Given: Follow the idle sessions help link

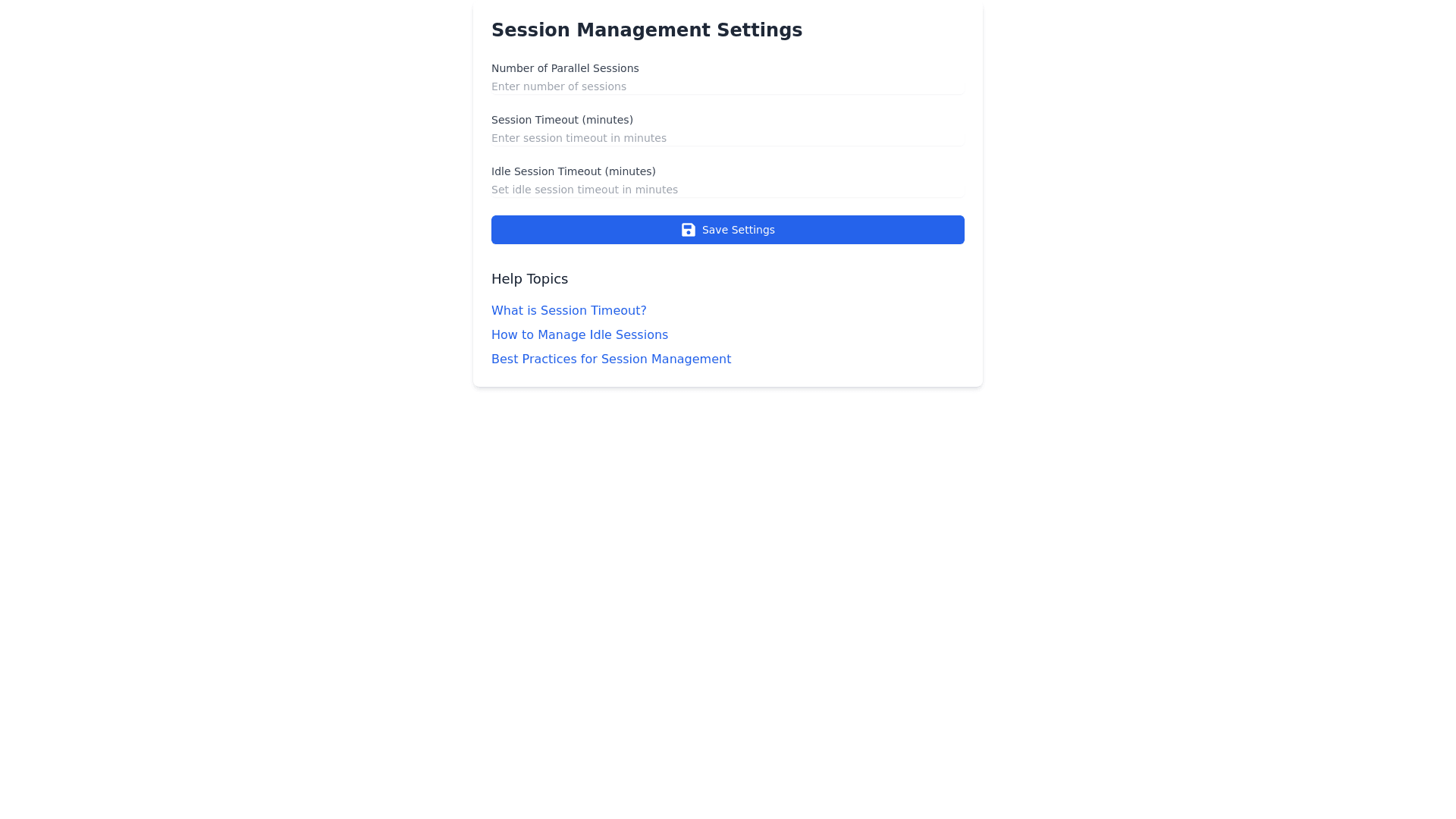Looking at the screenshot, I should (x=579, y=335).
